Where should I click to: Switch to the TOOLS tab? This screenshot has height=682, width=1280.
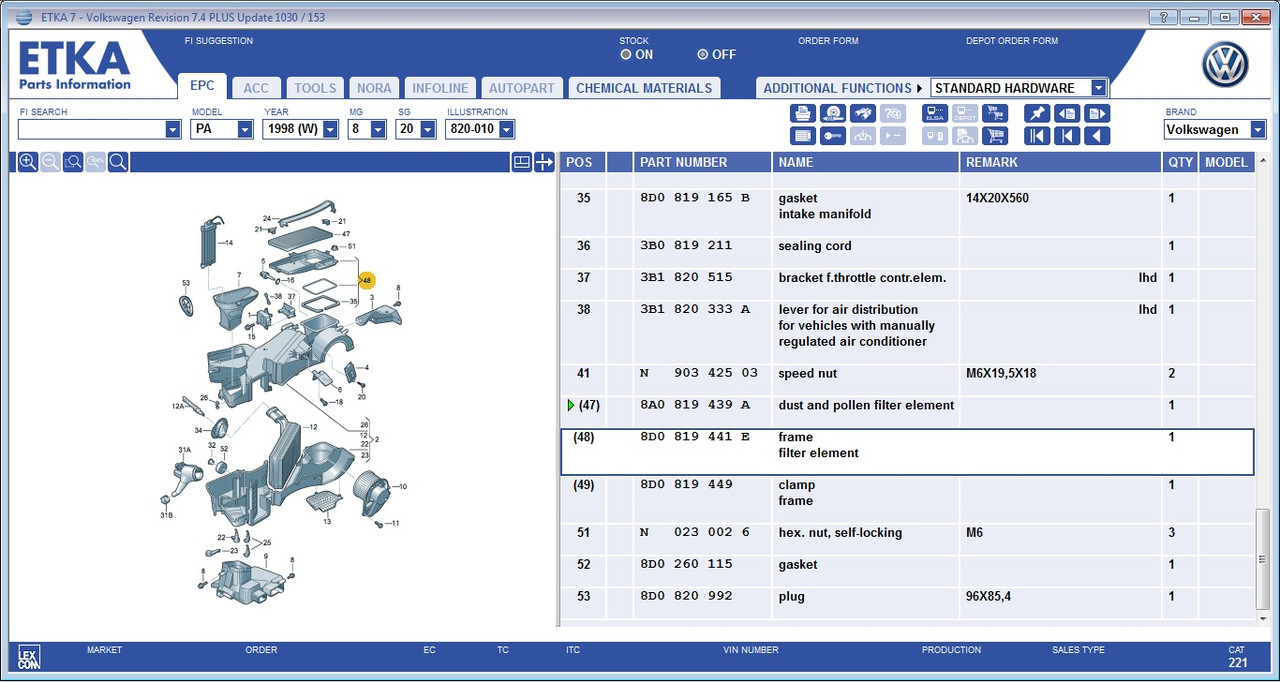[315, 88]
